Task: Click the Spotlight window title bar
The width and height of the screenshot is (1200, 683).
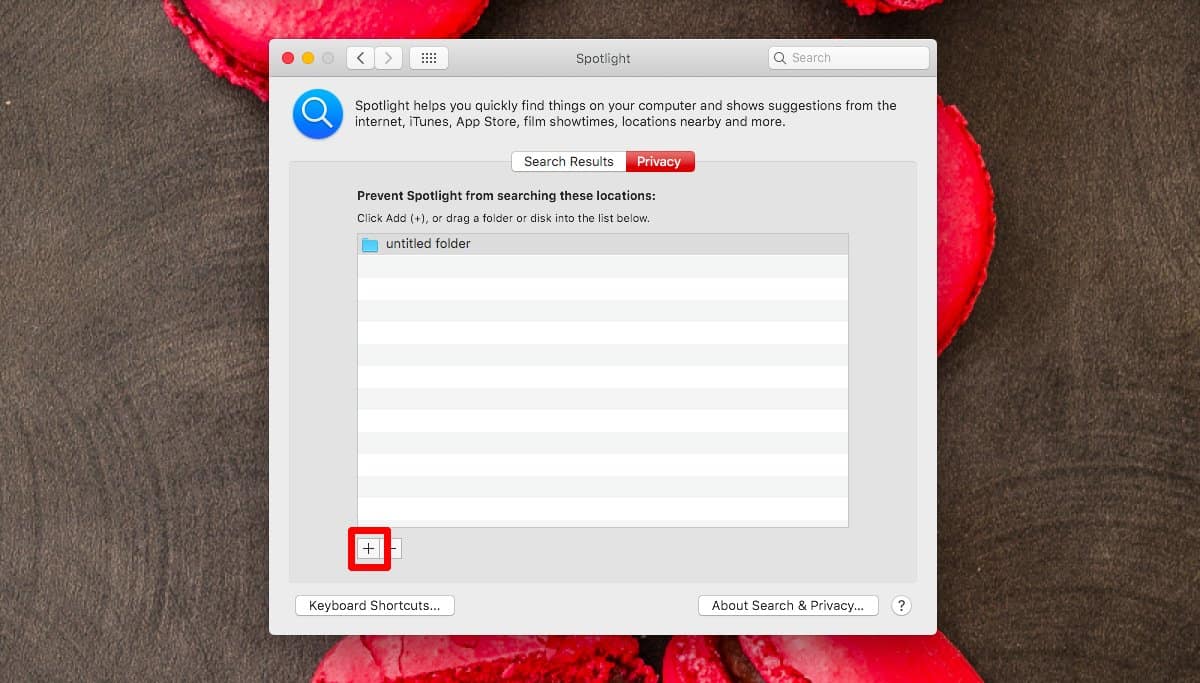Action: [x=602, y=58]
